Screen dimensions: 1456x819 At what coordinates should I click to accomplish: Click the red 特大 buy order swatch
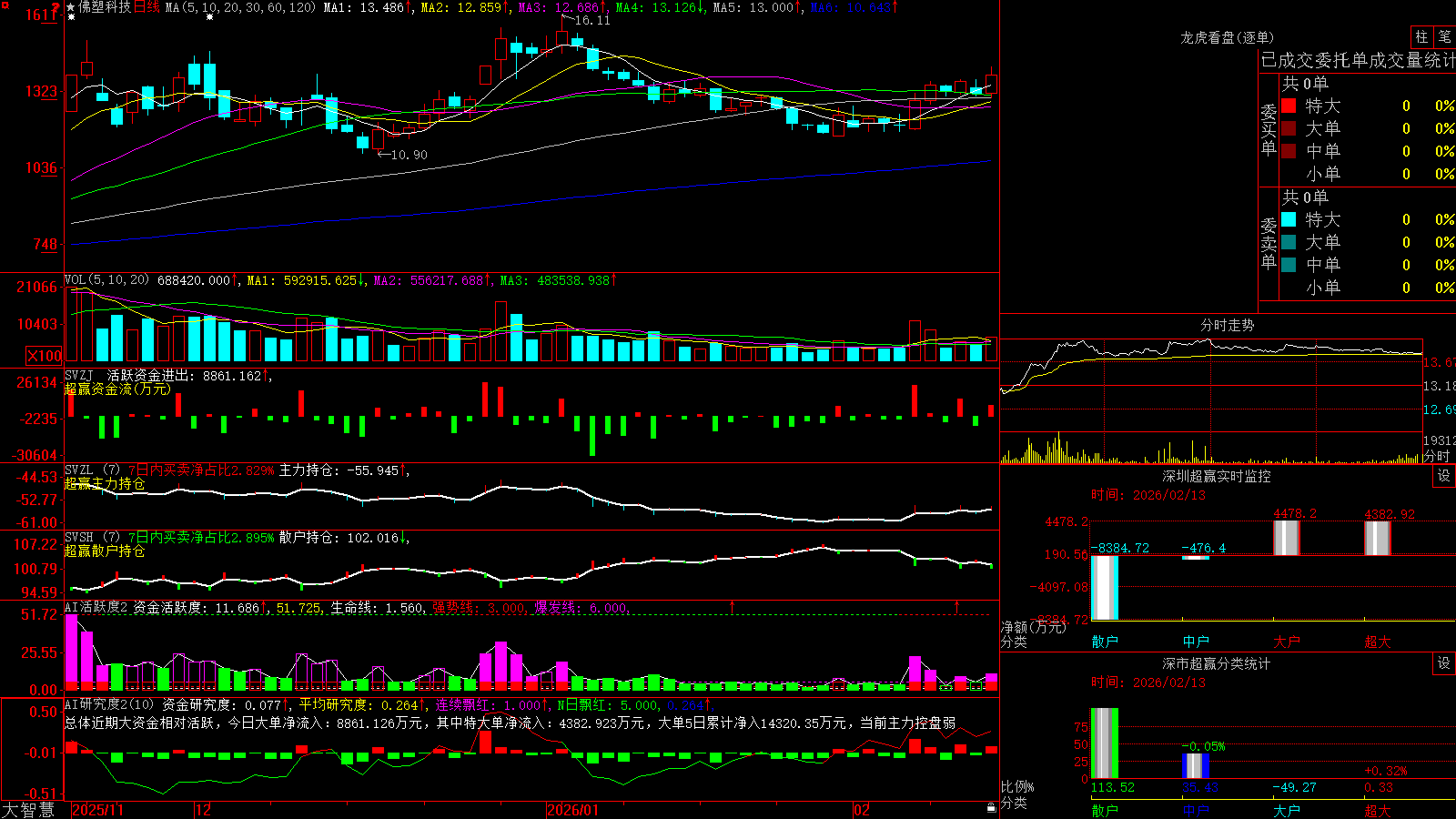[x=1289, y=106]
